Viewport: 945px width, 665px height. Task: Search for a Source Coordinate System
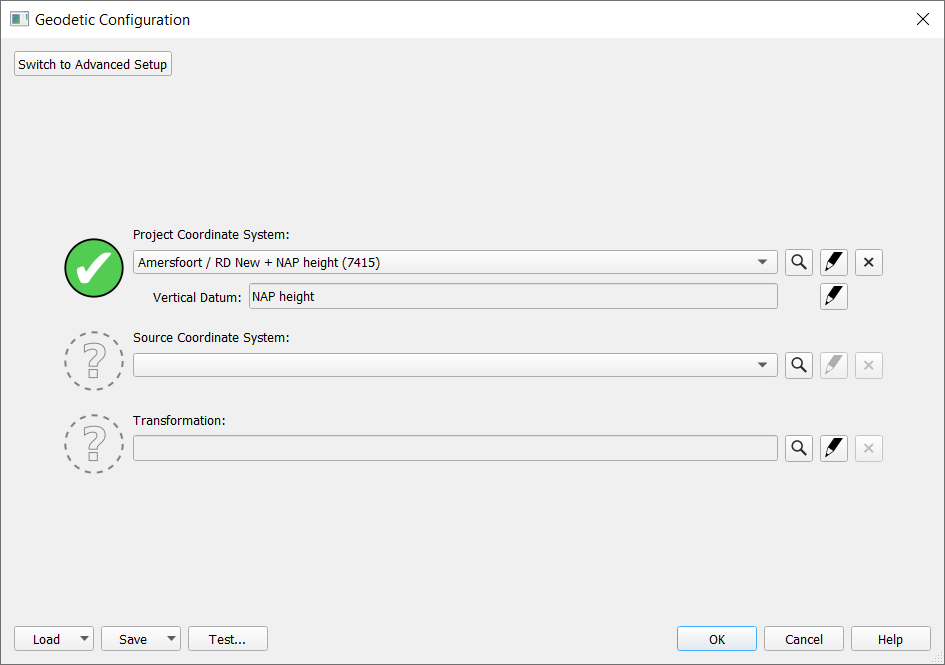(798, 366)
